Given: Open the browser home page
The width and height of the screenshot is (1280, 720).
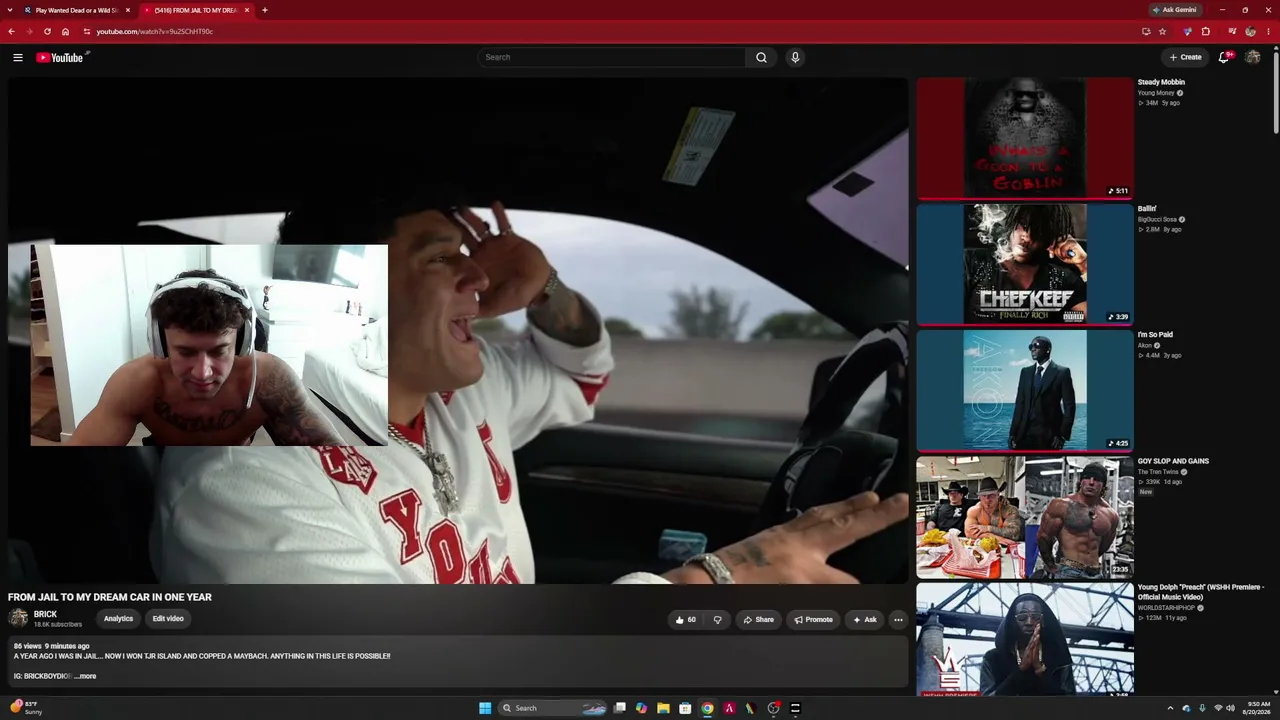Looking at the screenshot, I should pos(65,31).
